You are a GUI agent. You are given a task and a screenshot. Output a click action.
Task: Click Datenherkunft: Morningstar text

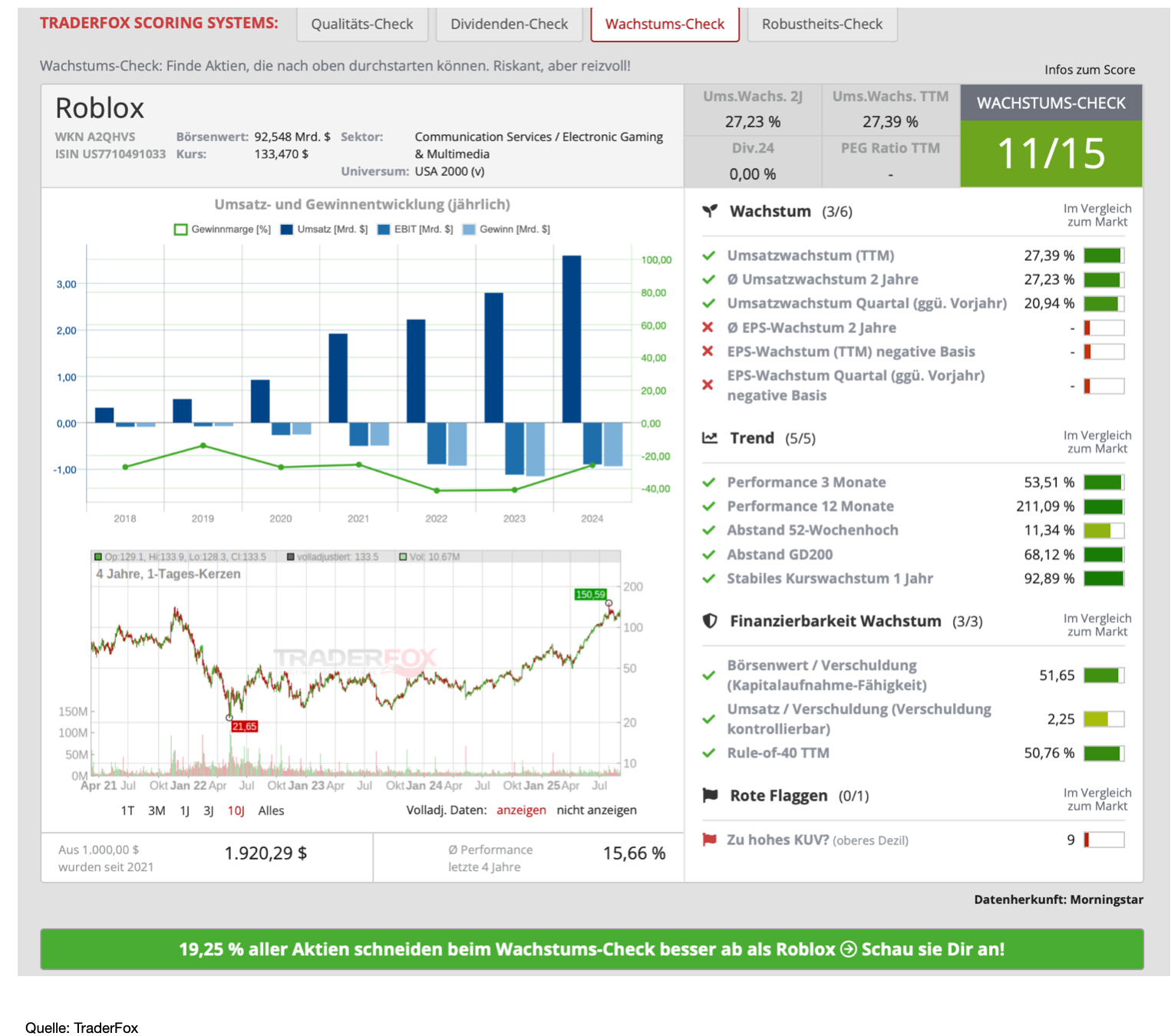pyautogui.click(x=1058, y=899)
